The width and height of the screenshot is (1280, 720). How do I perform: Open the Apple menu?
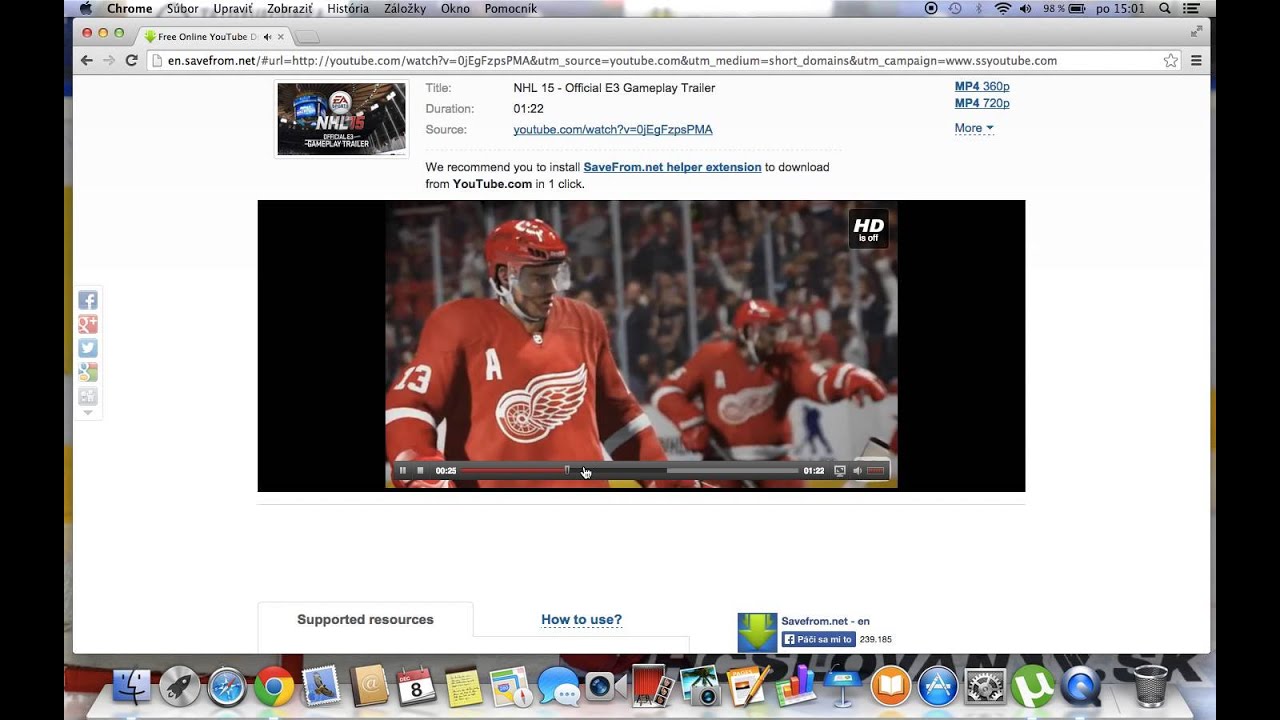click(x=85, y=9)
